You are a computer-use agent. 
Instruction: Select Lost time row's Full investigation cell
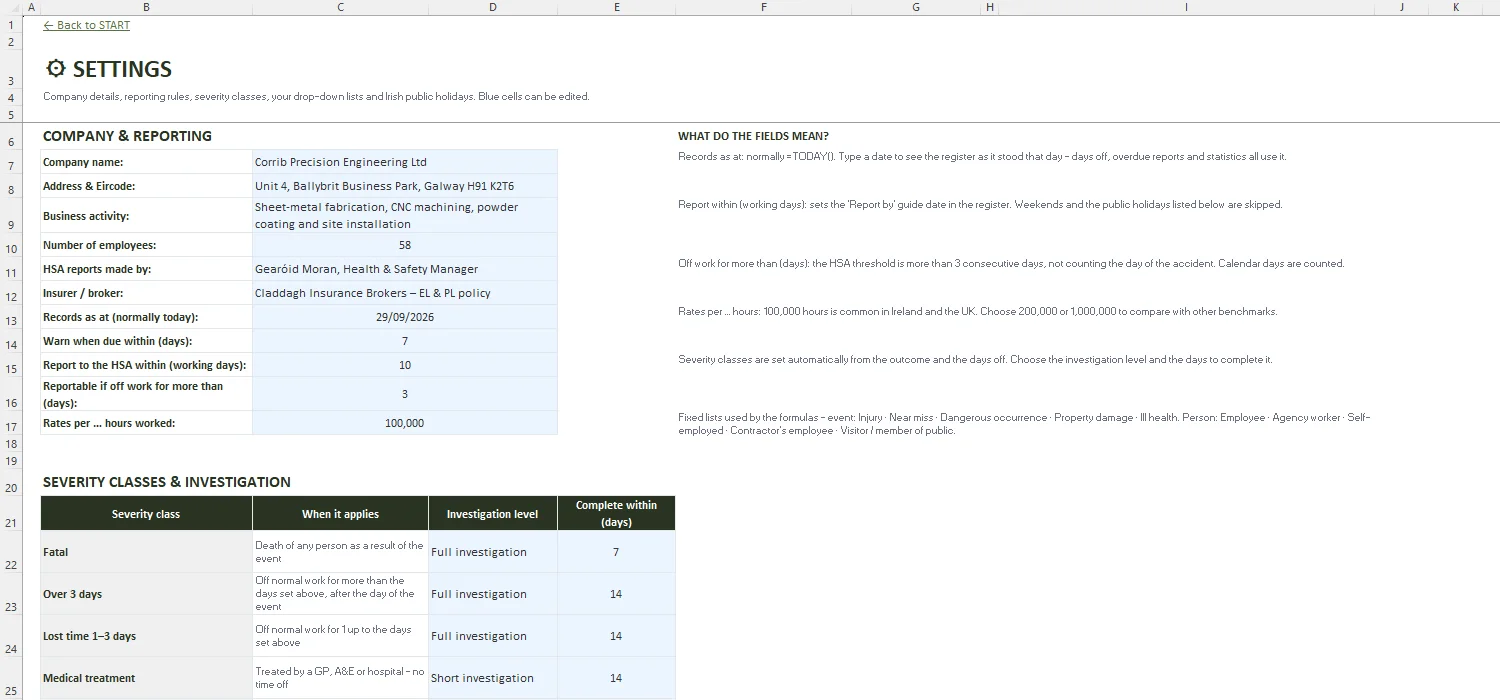coord(492,636)
